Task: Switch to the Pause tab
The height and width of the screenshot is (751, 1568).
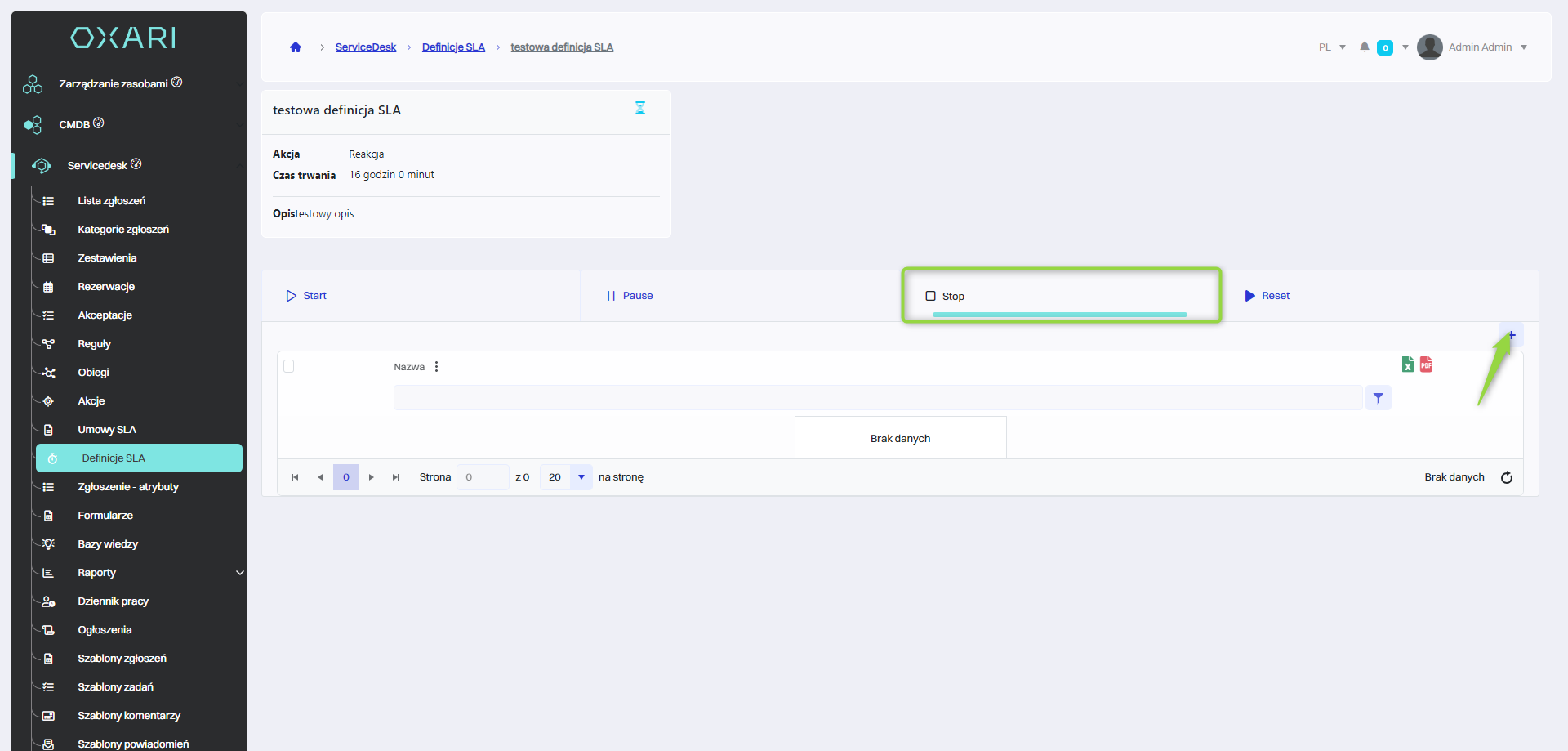Action: 630,296
